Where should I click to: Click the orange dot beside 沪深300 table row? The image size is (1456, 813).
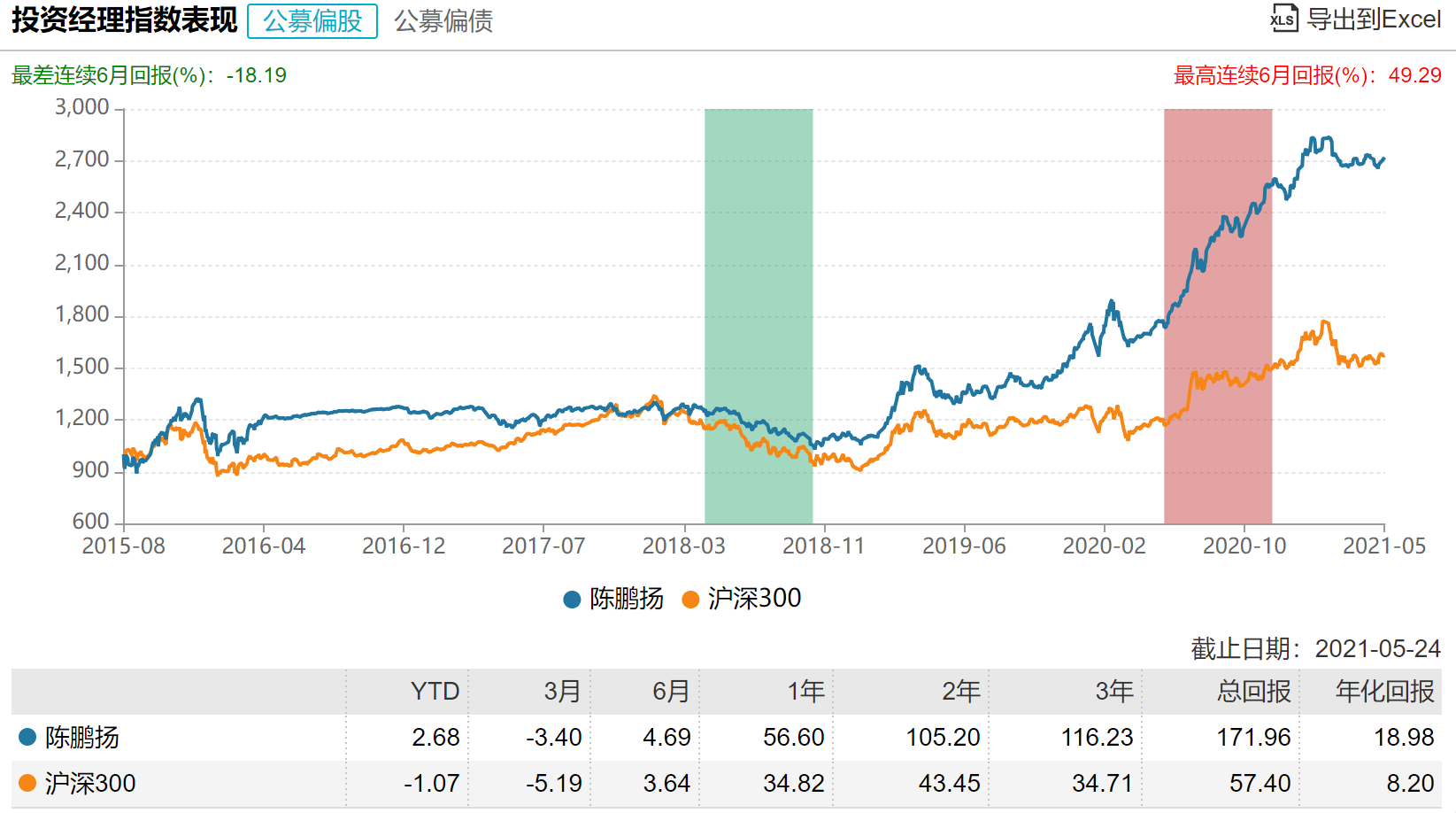(27, 783)
